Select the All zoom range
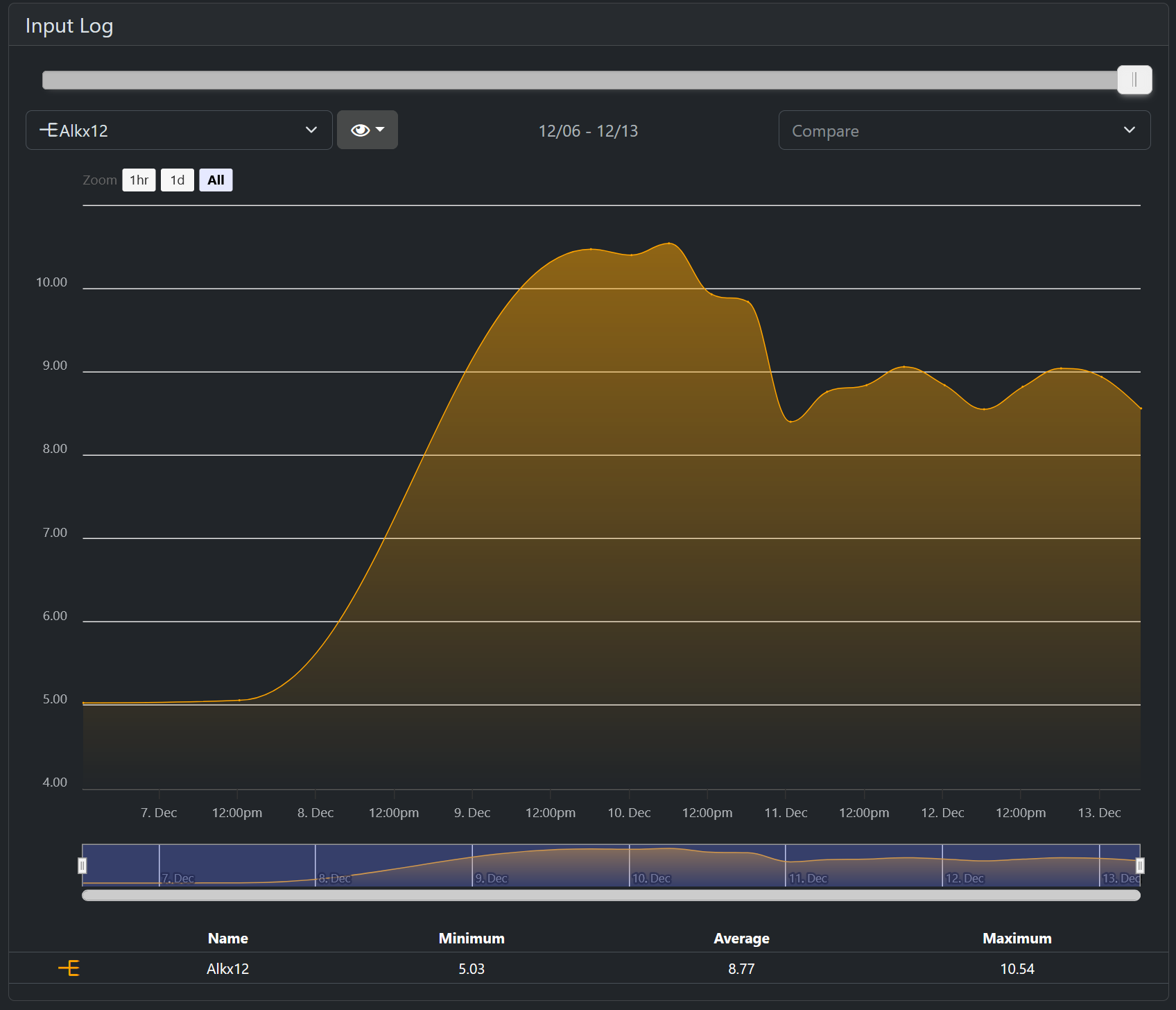Viewport: 1176px width, 1010px height. (216, 180)
